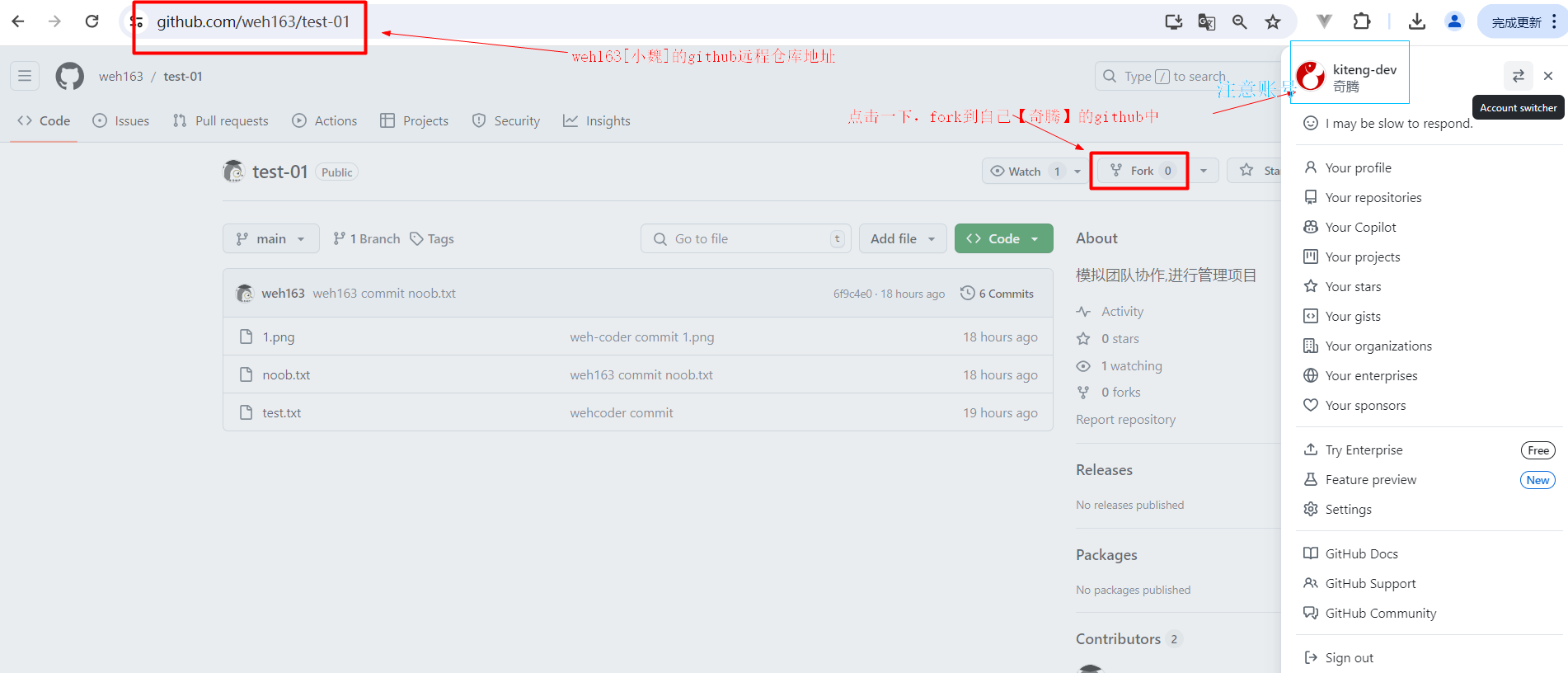Open browser extensions puzzle icon
The height and width of the screenshot is (673, 1568).
click(1362, 21)
